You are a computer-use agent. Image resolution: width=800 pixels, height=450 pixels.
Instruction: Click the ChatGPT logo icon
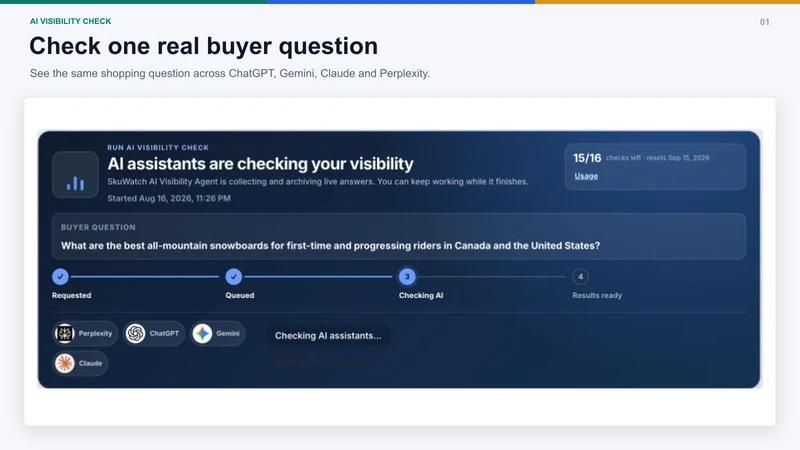(135, 334)
